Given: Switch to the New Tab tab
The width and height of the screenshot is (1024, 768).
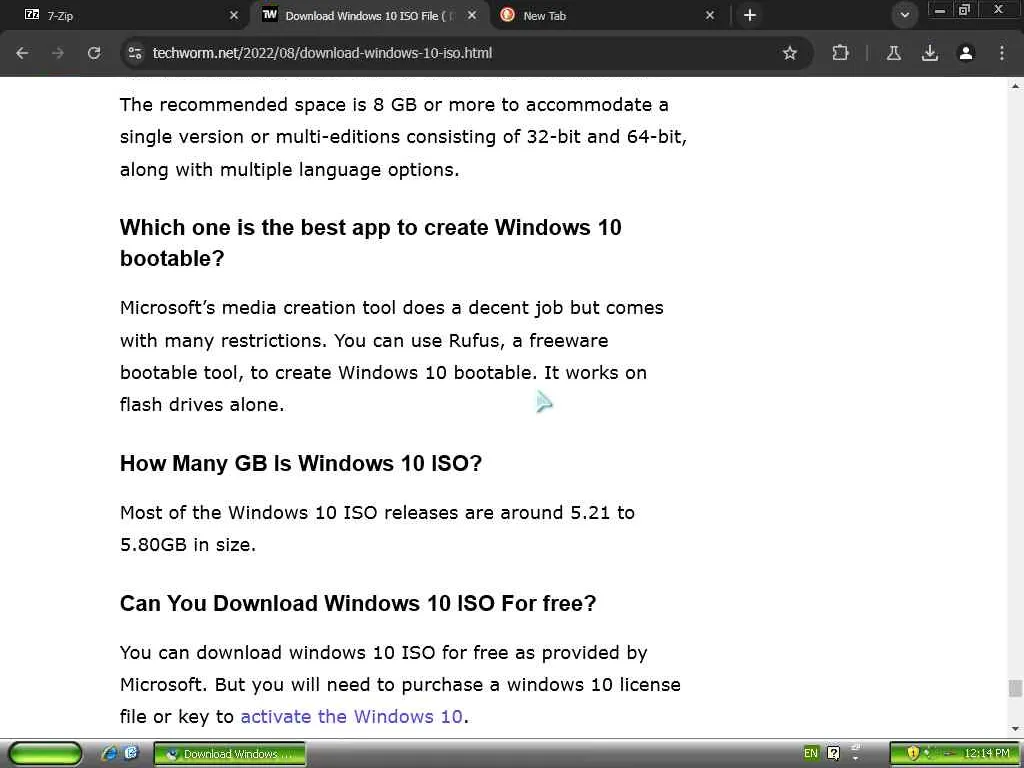Looking at the screenshot, I should 607,15.
